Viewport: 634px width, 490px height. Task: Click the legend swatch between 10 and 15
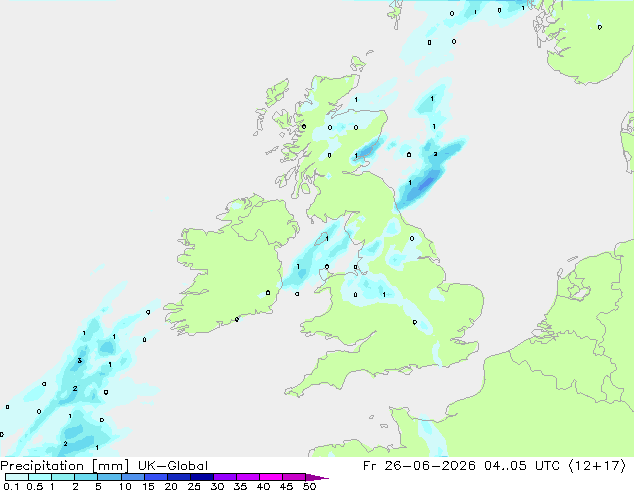132,477
